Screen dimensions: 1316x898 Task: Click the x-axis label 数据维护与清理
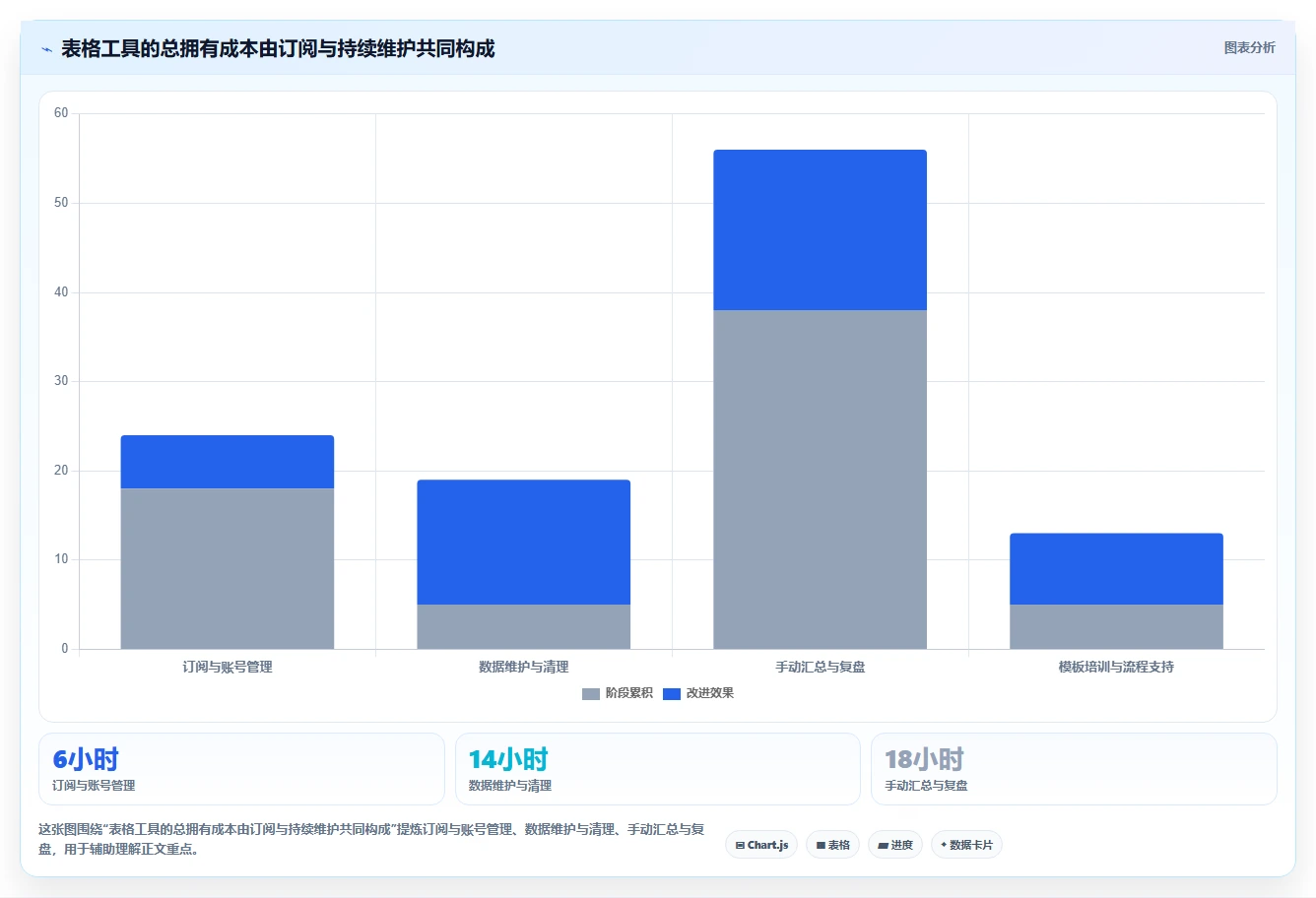[523, 667]
